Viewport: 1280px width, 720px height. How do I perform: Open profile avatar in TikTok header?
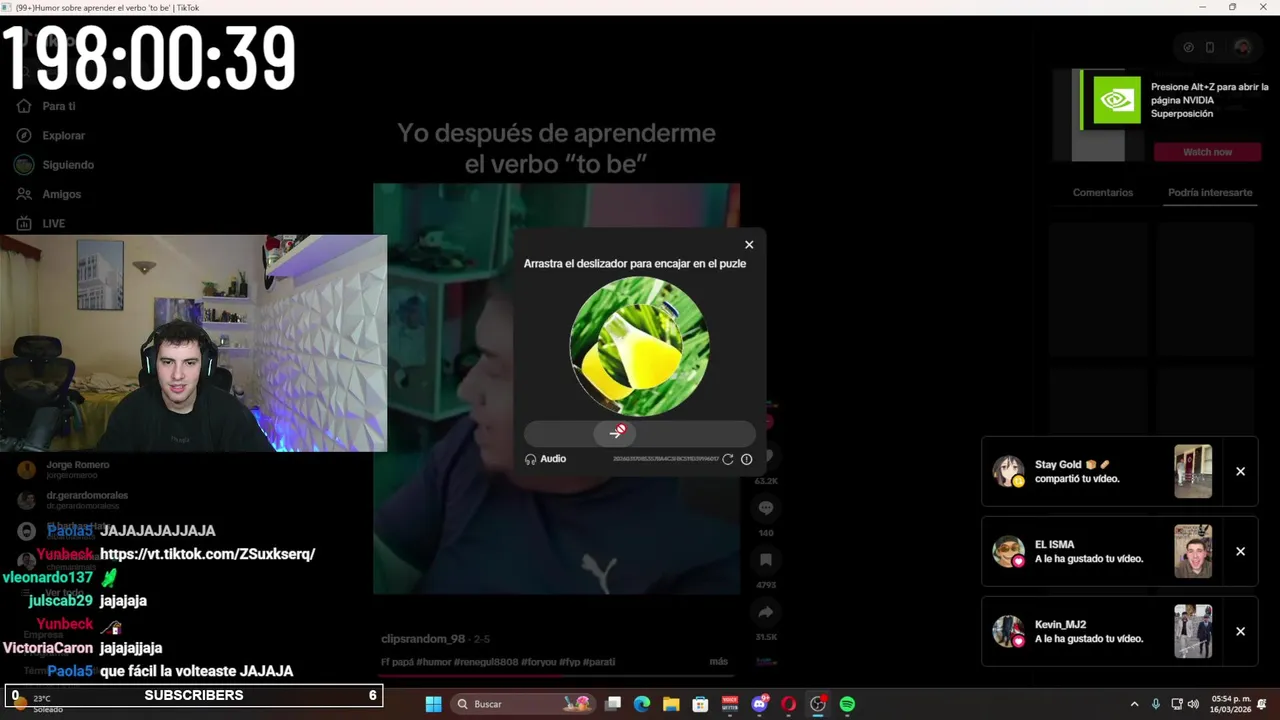1242,47
